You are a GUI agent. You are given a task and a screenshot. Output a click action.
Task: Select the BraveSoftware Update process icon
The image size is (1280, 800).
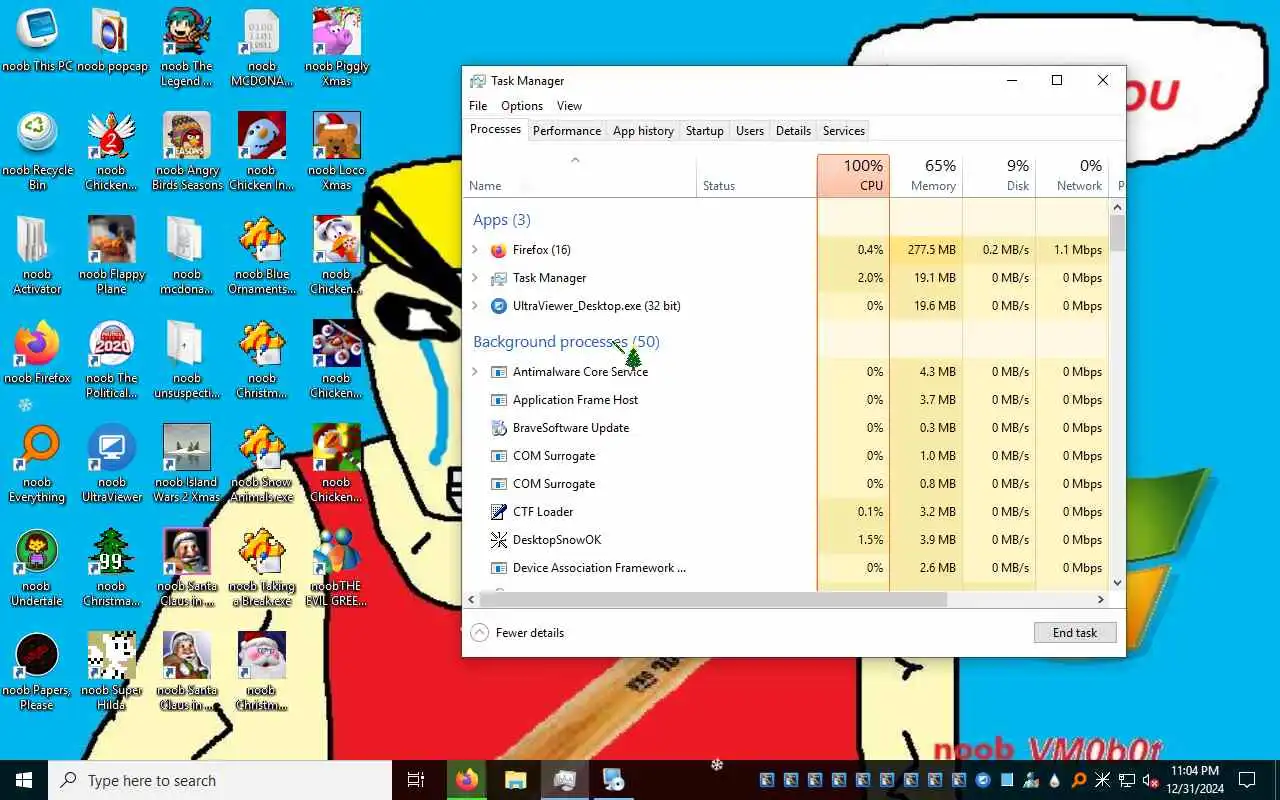pos(499,428)
